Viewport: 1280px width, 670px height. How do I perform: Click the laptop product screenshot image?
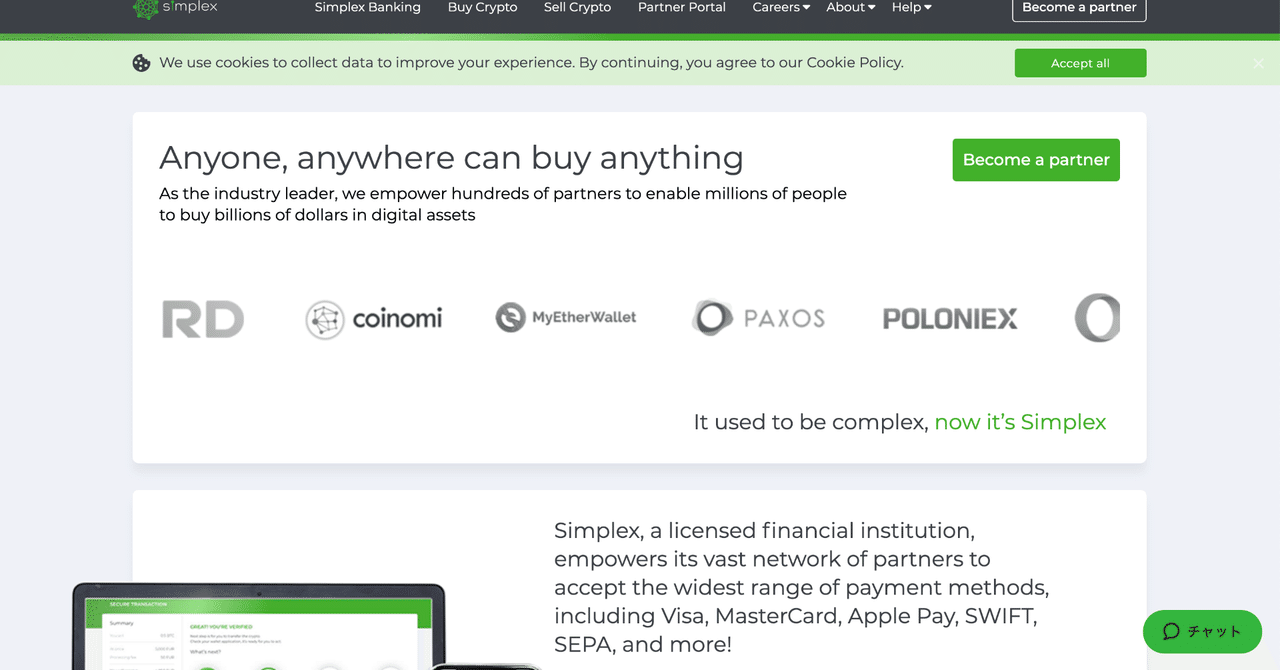coord(258,630)
